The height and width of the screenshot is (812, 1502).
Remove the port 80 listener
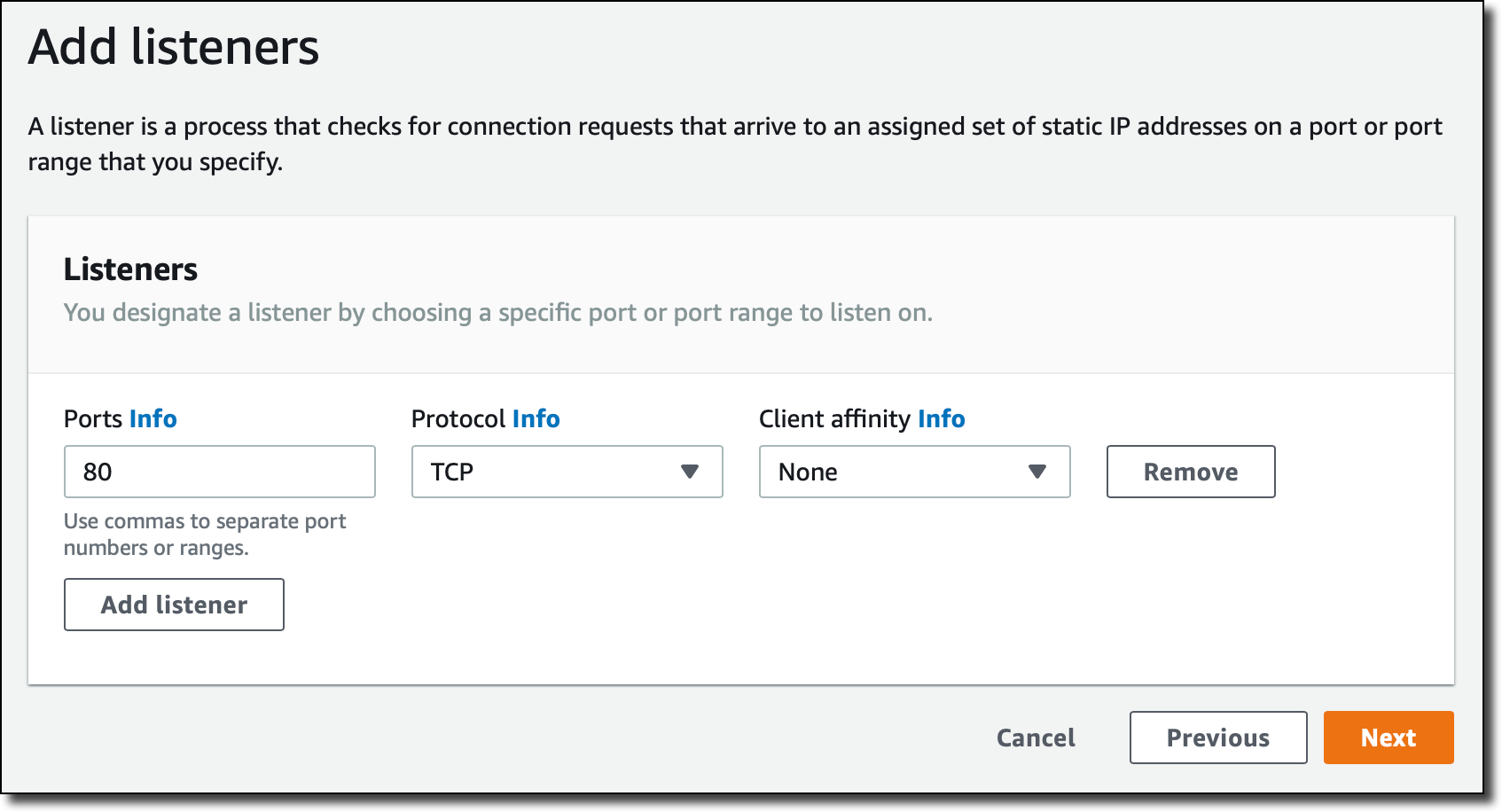(1190, 472)
